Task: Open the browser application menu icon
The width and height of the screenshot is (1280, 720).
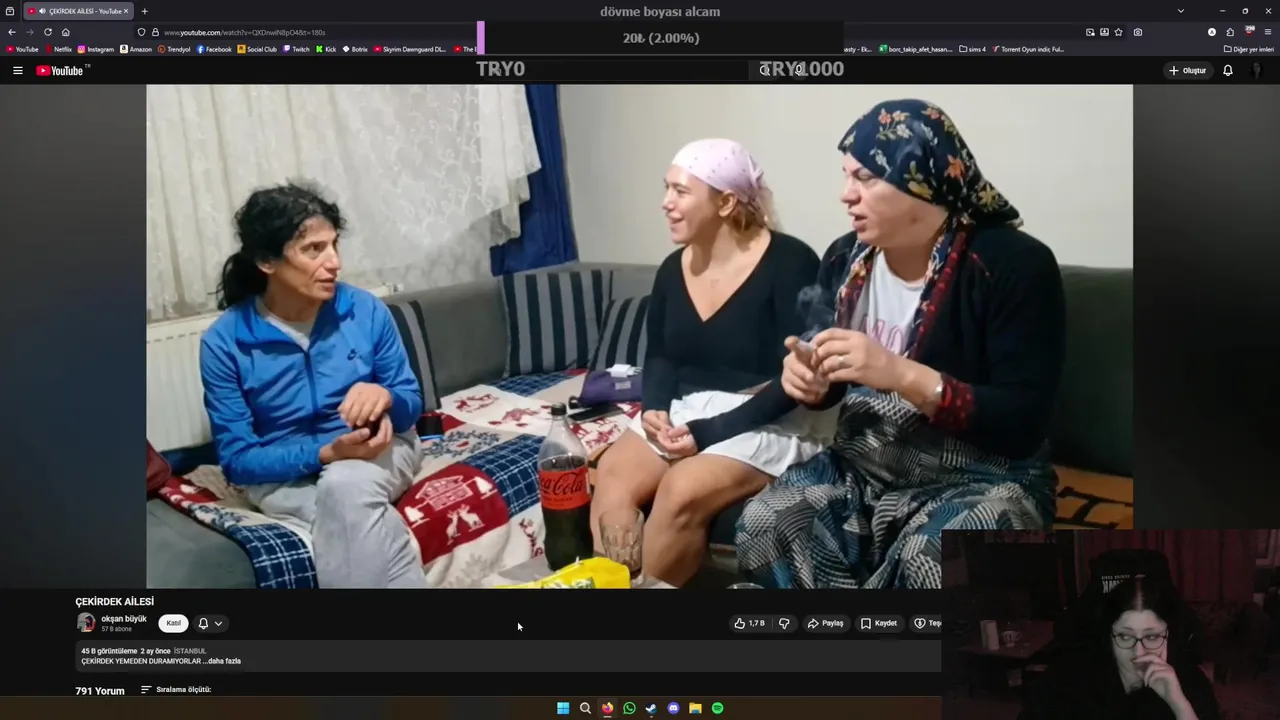Action: click(1268, 32)
